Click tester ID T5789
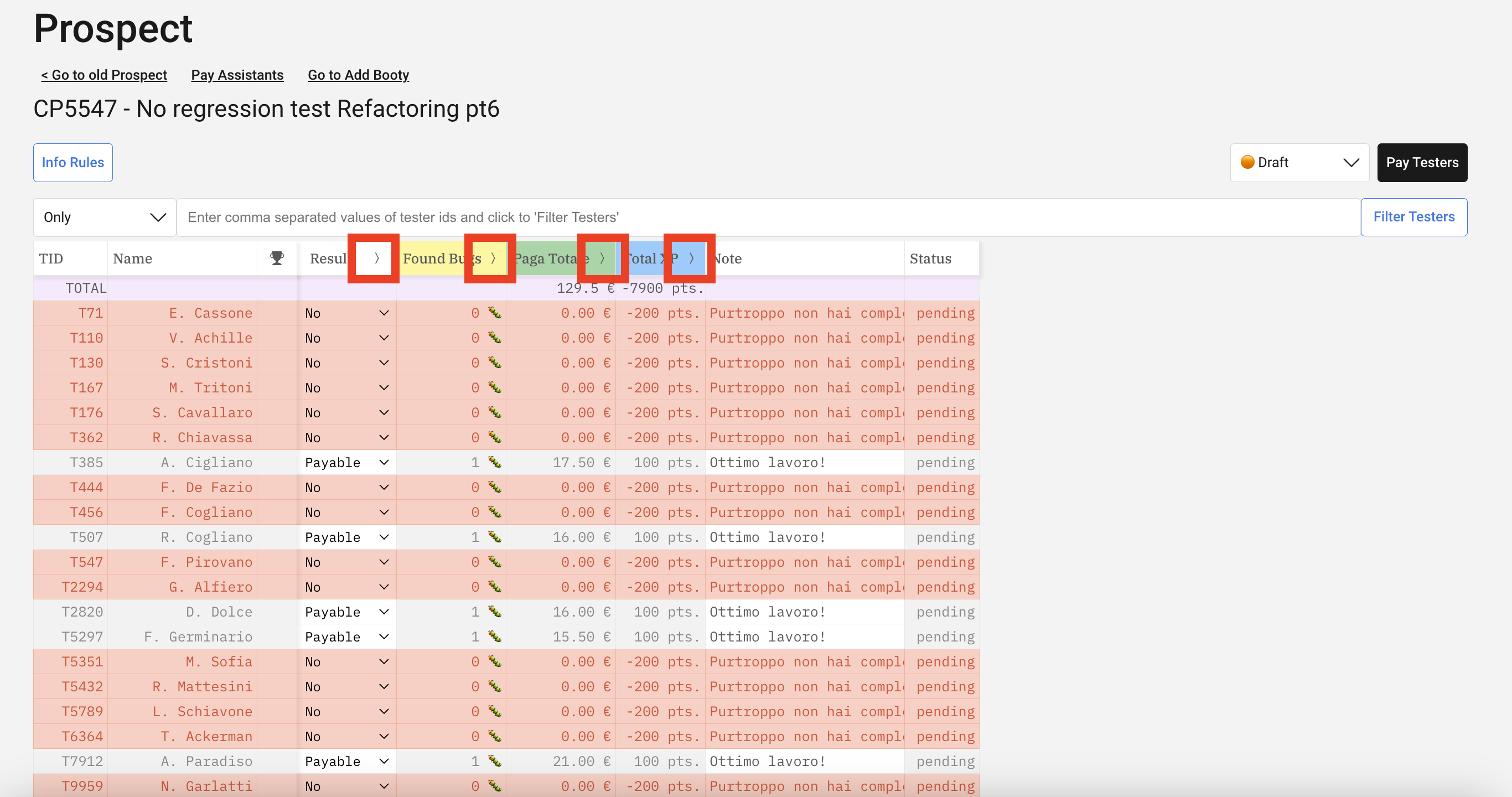1512x797 pixels. 82,711
